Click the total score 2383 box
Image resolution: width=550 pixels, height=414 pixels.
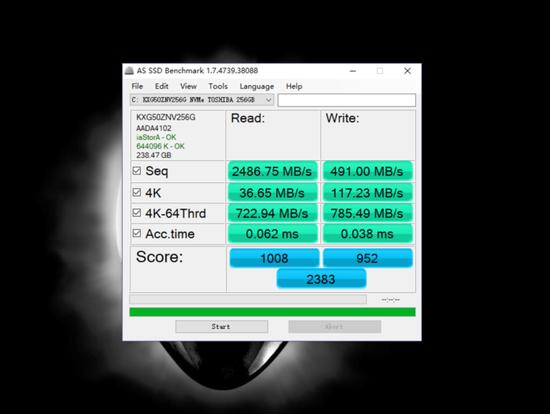(x=321, y=279)
